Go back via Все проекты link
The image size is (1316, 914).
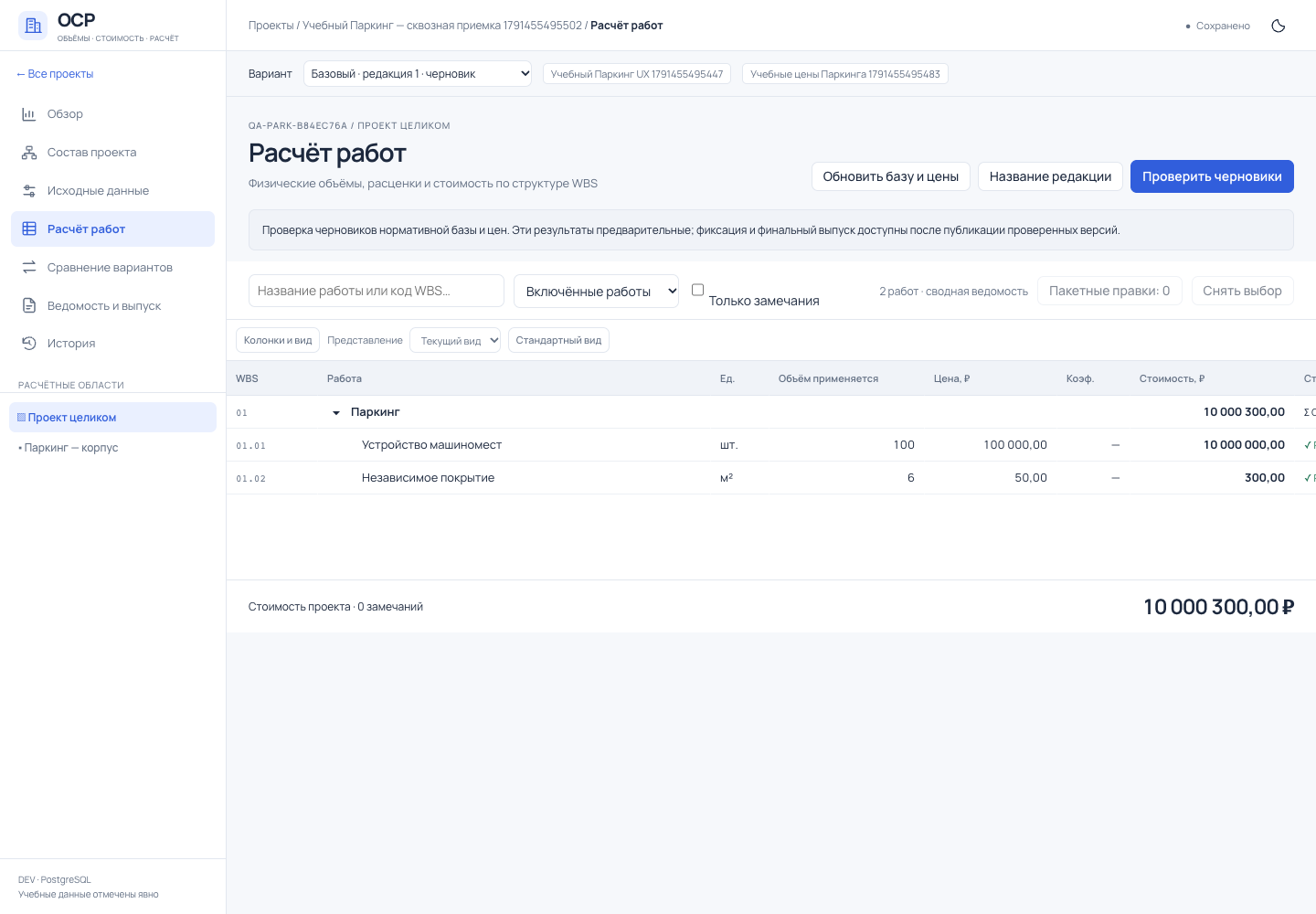click(55, 74)
